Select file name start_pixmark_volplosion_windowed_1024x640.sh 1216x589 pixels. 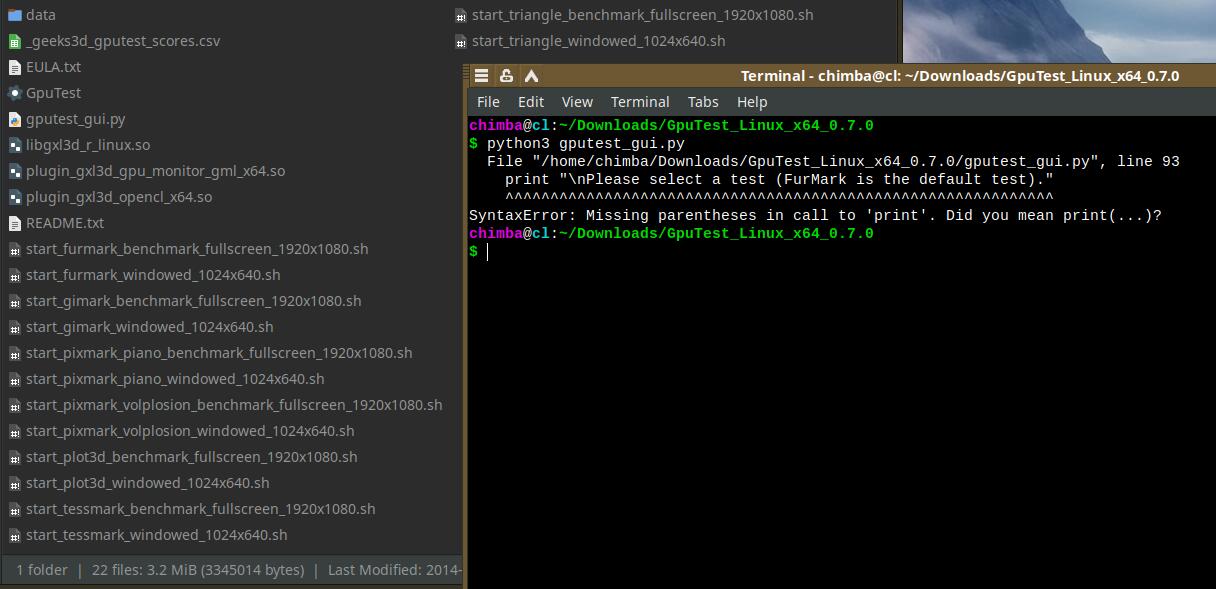pos(190,431)
